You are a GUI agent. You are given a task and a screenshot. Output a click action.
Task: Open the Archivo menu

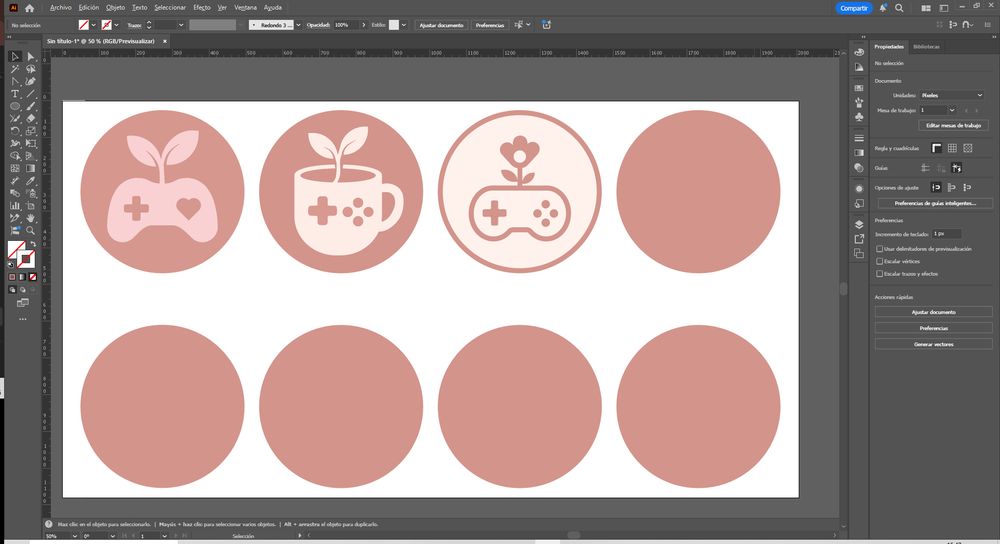pos(61,8)
